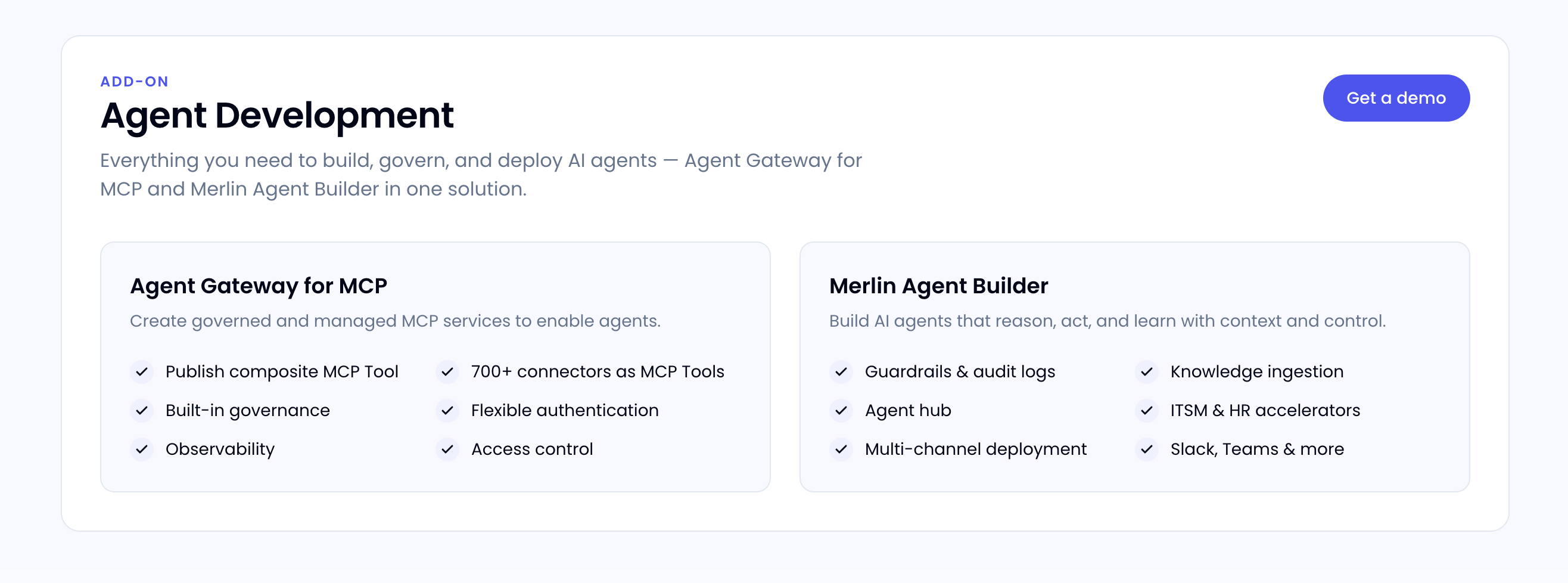This screenshot has height=583, width=1568.
Task: Click text Flexible authentication
Action: 565,411
